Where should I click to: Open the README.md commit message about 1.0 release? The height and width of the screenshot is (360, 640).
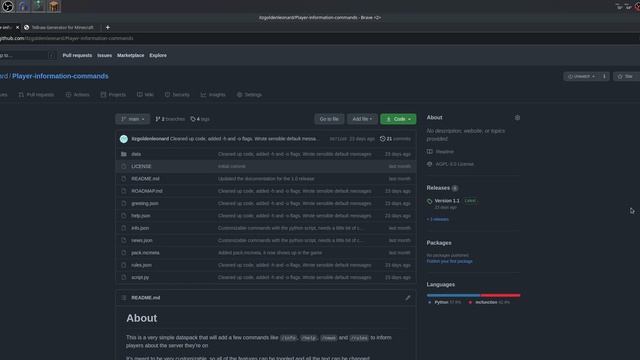[266, 179]
